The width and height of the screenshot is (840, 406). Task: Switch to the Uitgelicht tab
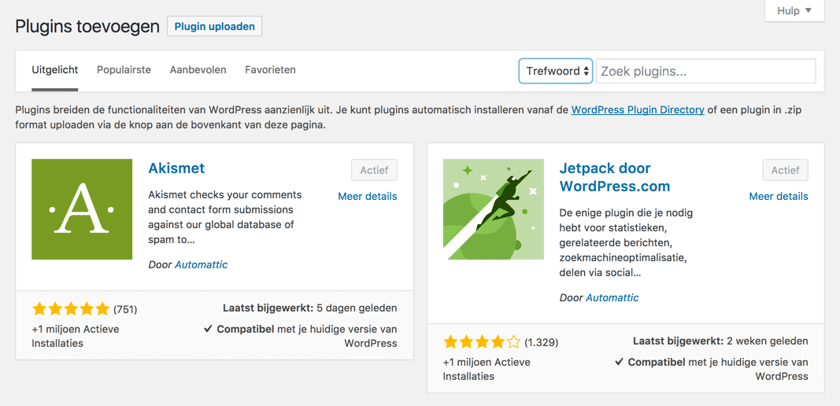tap(55, 70)
